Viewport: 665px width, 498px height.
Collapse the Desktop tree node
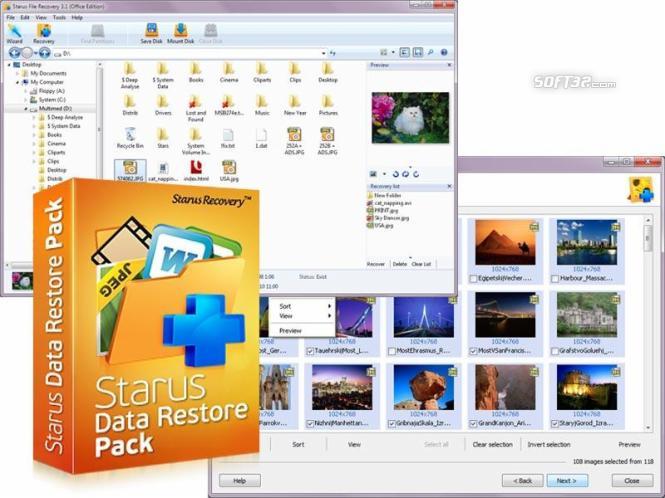(9, 65)
